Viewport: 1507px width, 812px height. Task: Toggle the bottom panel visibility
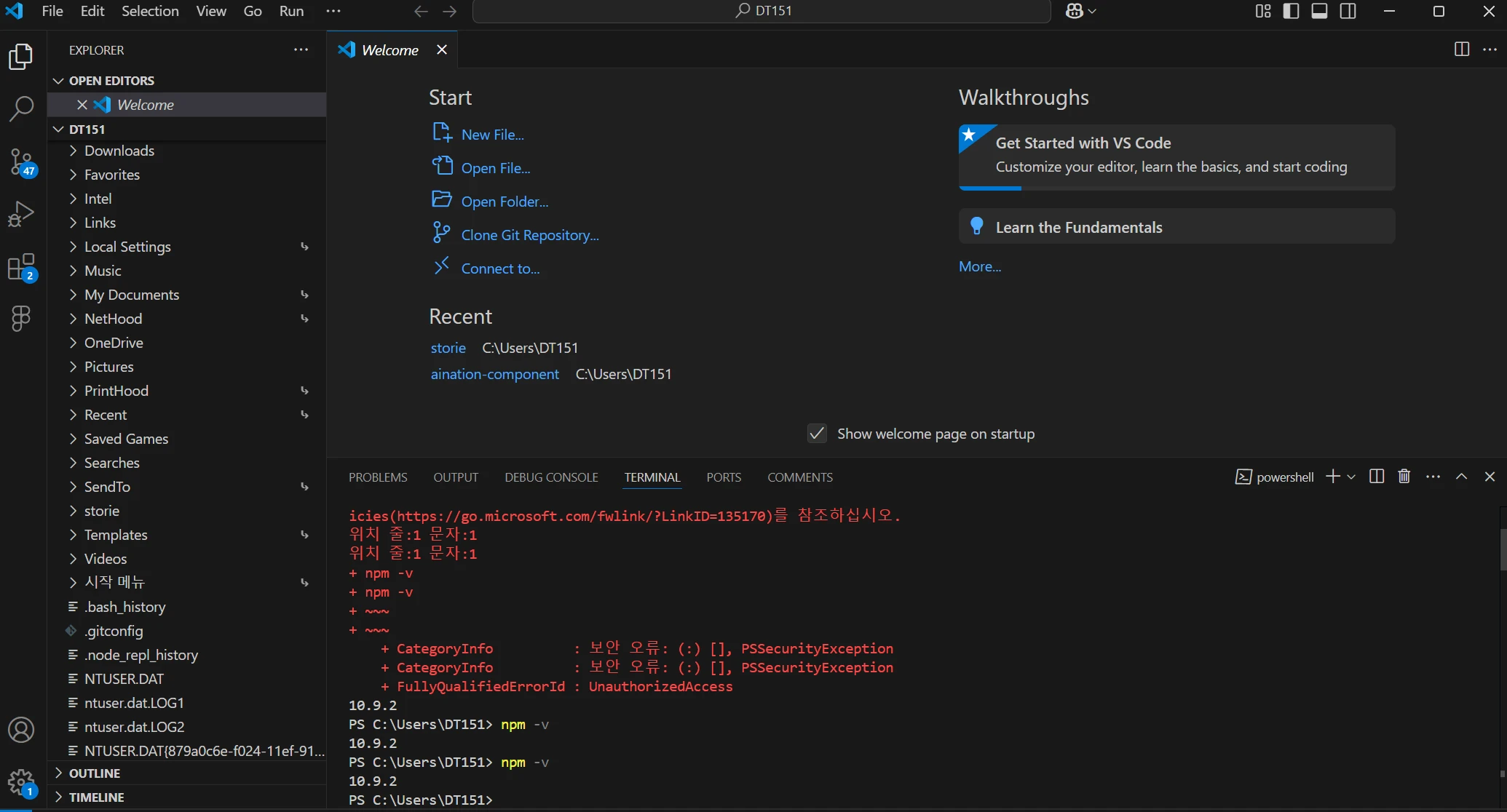[x=1319, y=11]
